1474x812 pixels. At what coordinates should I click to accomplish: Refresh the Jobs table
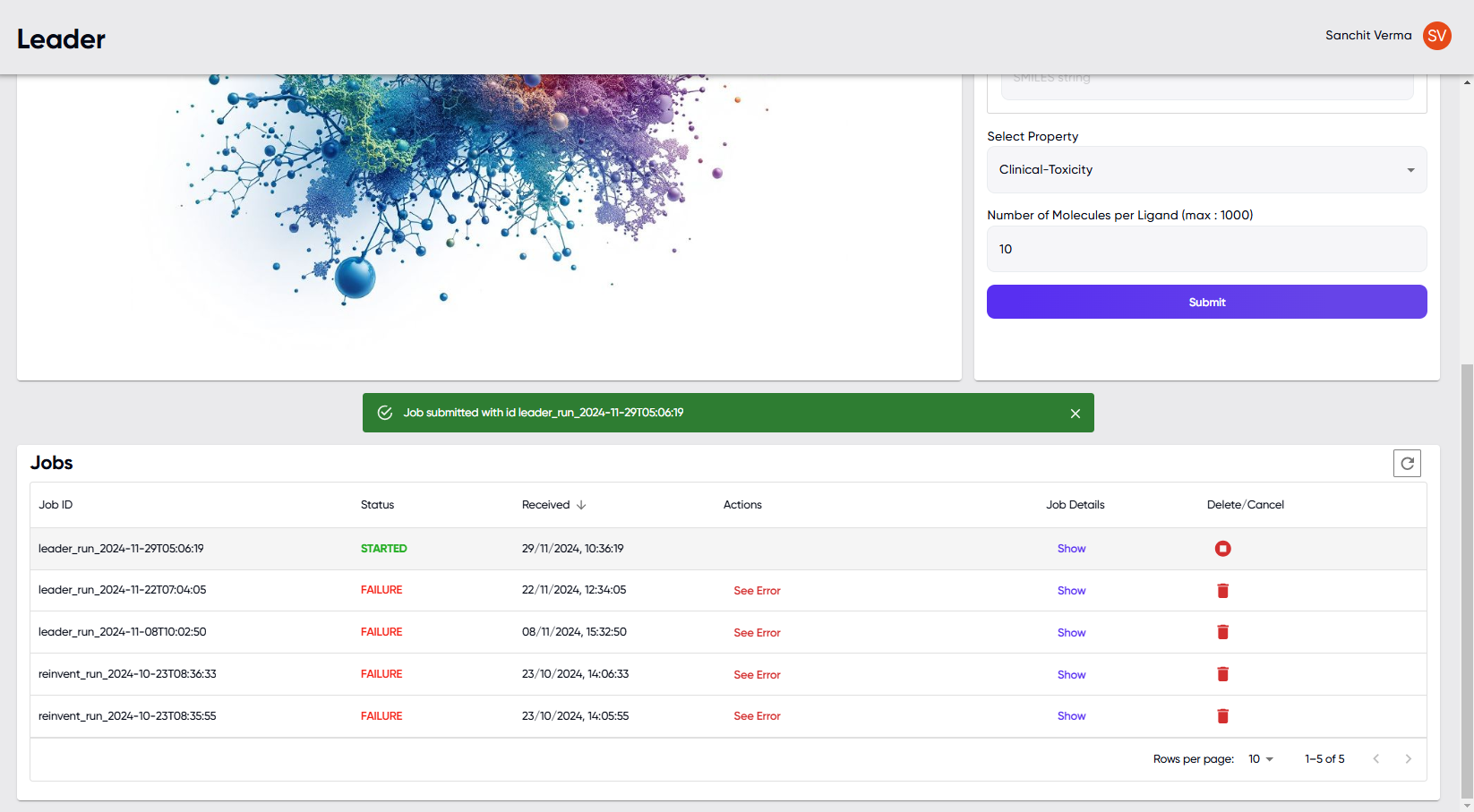pyautogui.click(x=1407, y=463)
